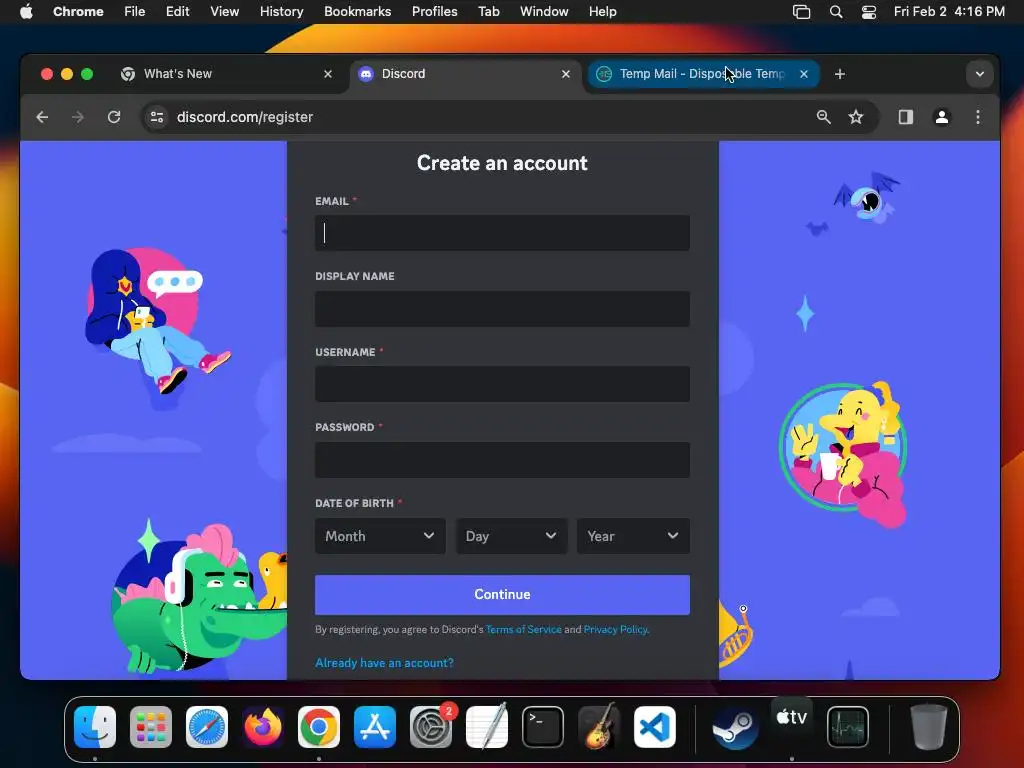Click the Continue button

502,595
